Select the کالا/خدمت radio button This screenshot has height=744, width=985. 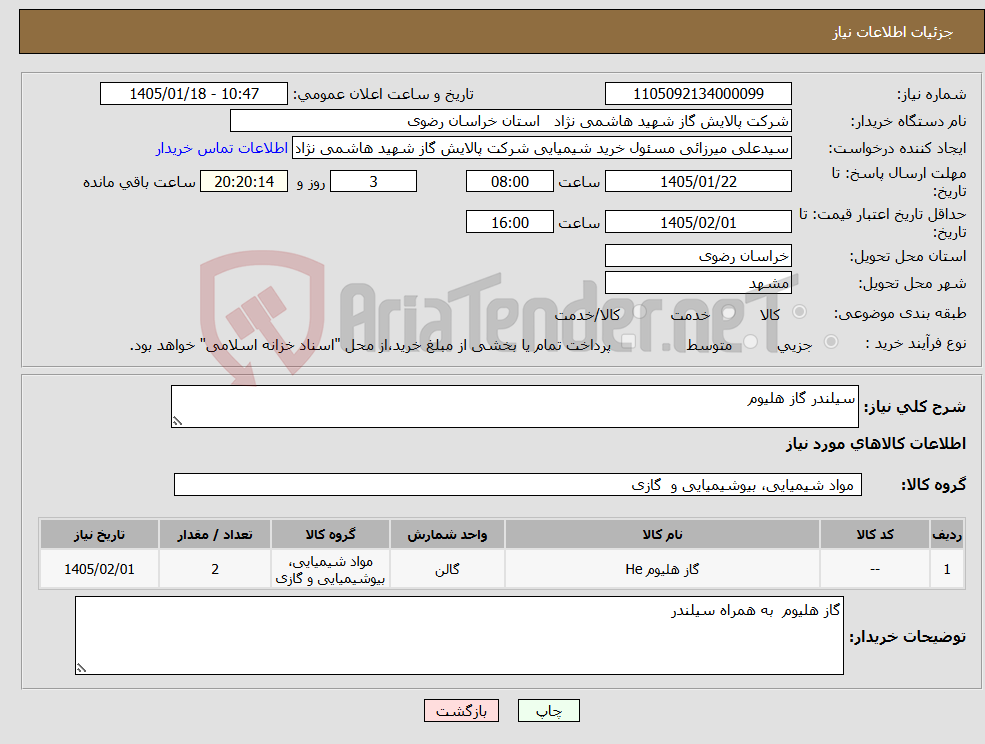click(639, 312)
